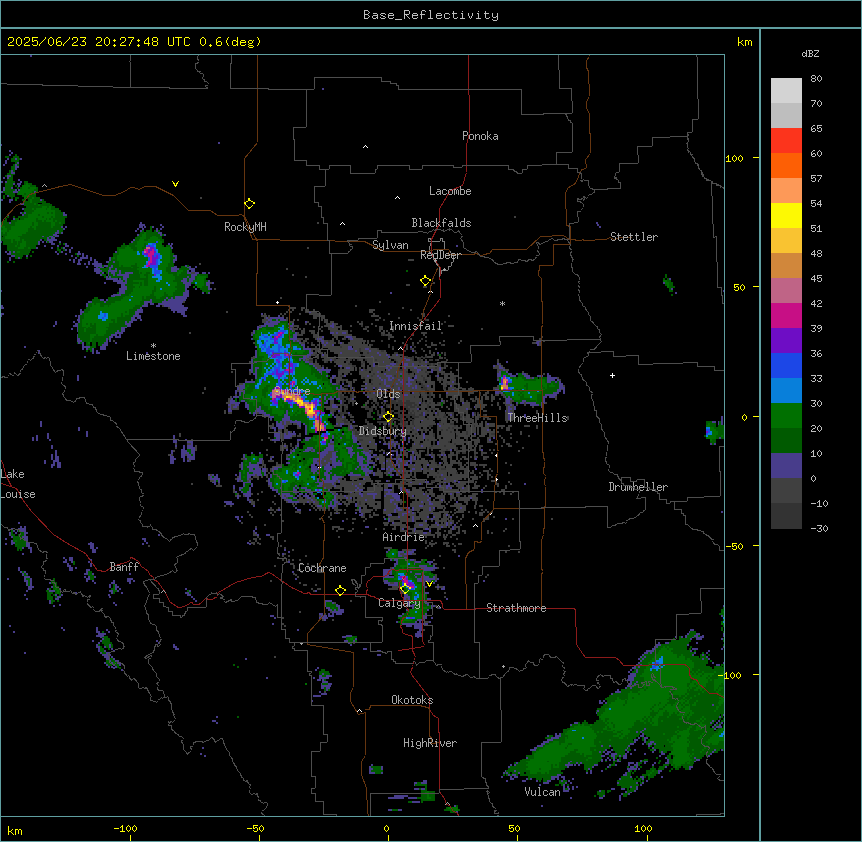Click the Olds city label
862x842 pixels.
(x=388, y=394)
